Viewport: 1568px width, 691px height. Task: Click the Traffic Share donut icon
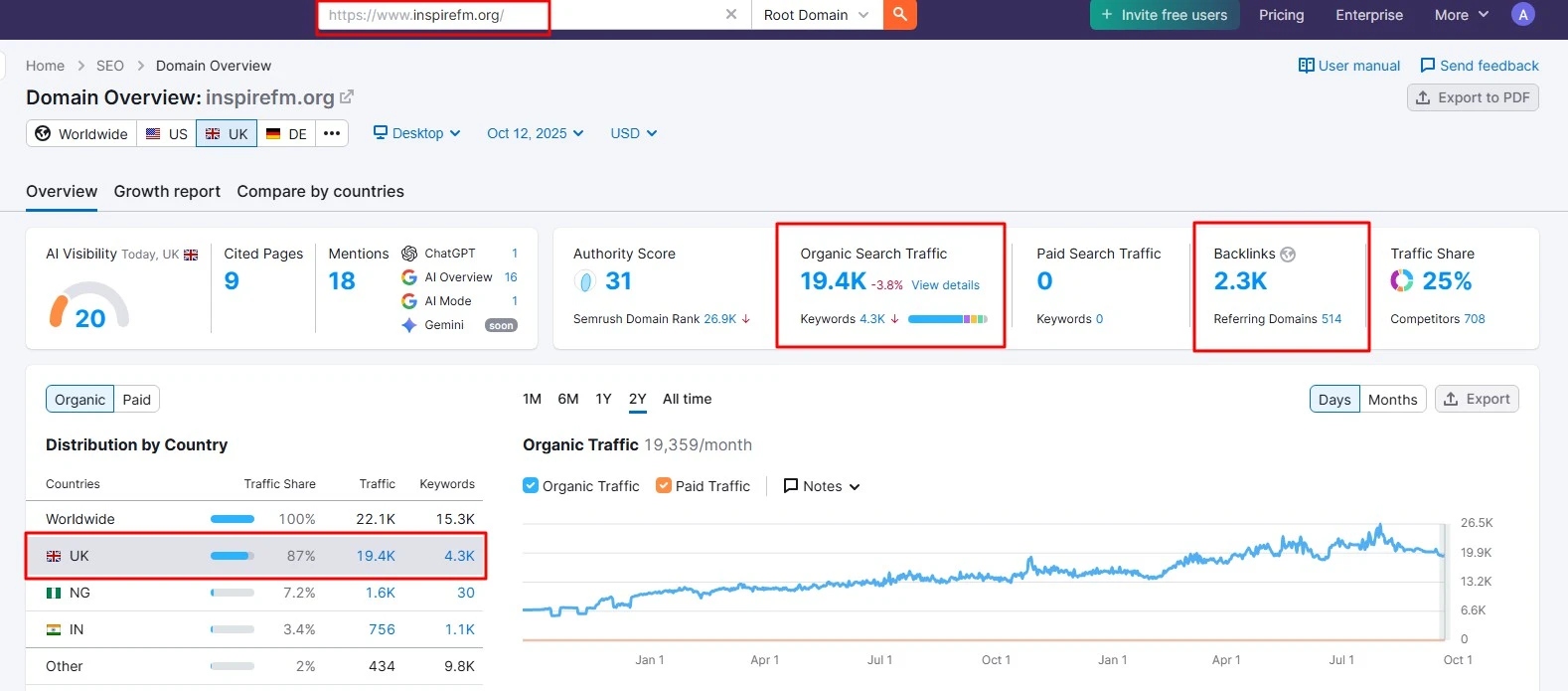1401,281
